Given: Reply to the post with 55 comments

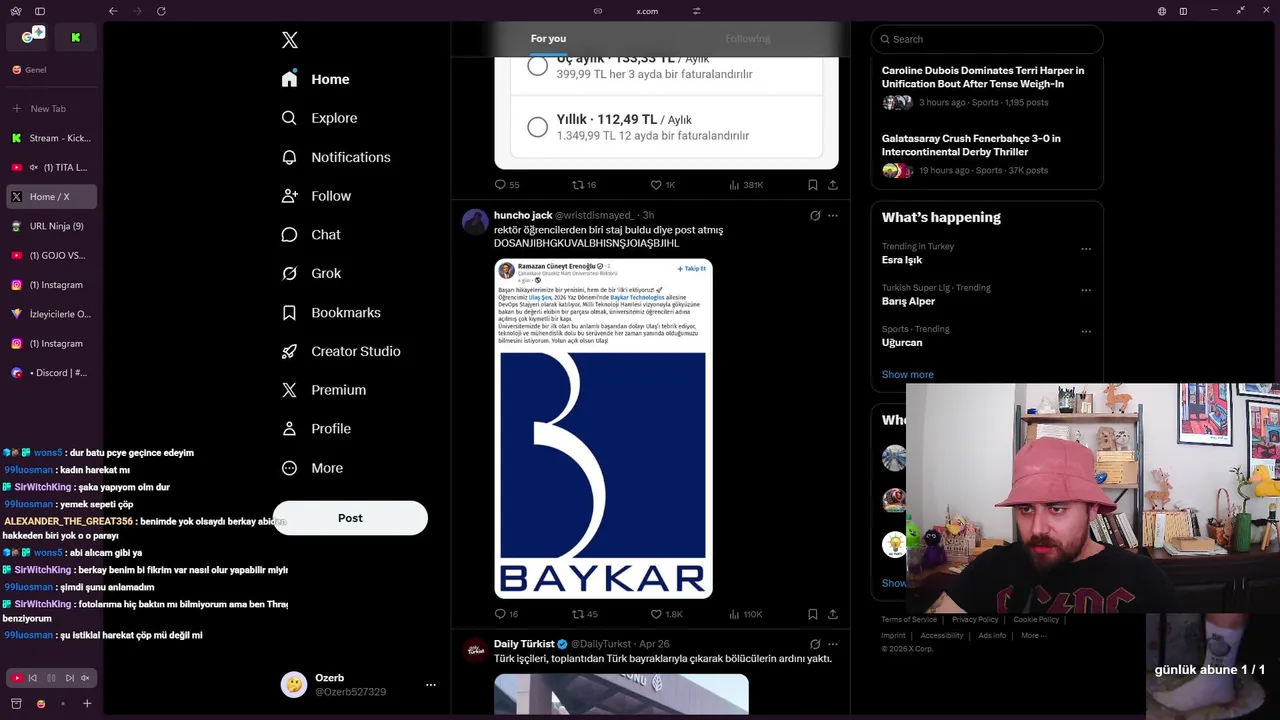Looking at the screenshot, I should [x=506, y=185].
